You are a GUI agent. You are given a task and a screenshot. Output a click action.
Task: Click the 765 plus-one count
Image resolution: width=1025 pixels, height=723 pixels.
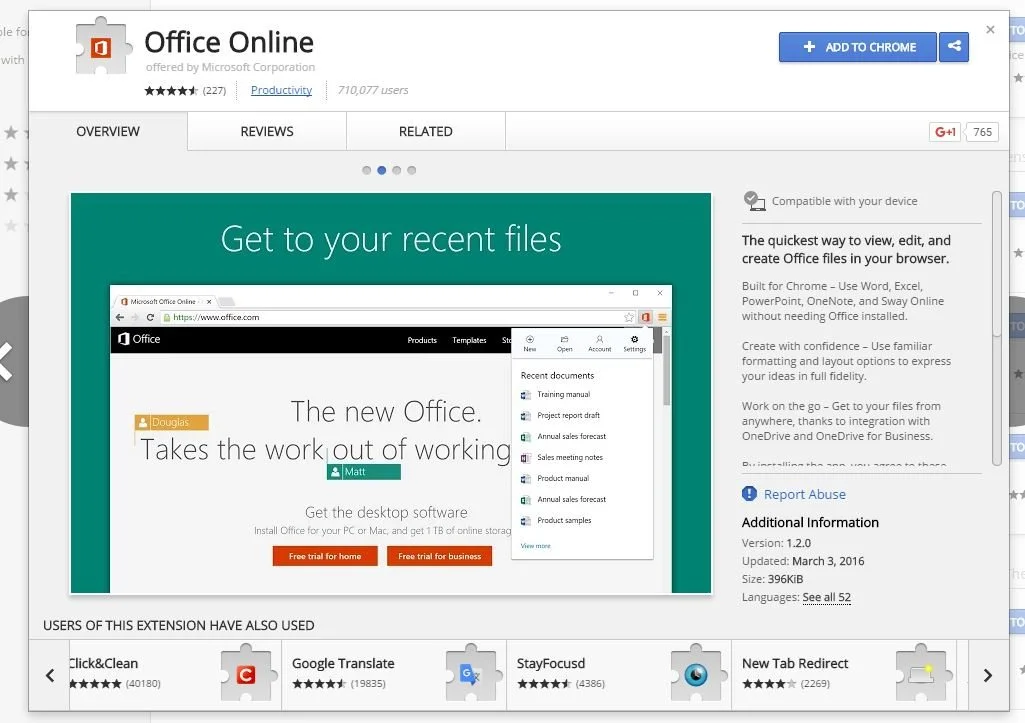pos(982,132)
